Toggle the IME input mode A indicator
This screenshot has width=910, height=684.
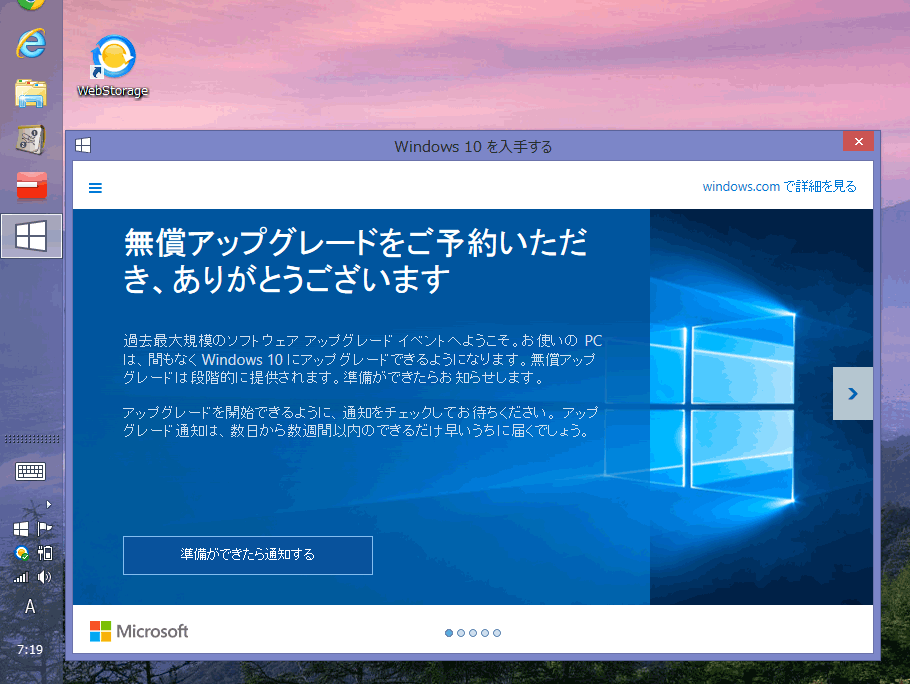coord(30,607)
